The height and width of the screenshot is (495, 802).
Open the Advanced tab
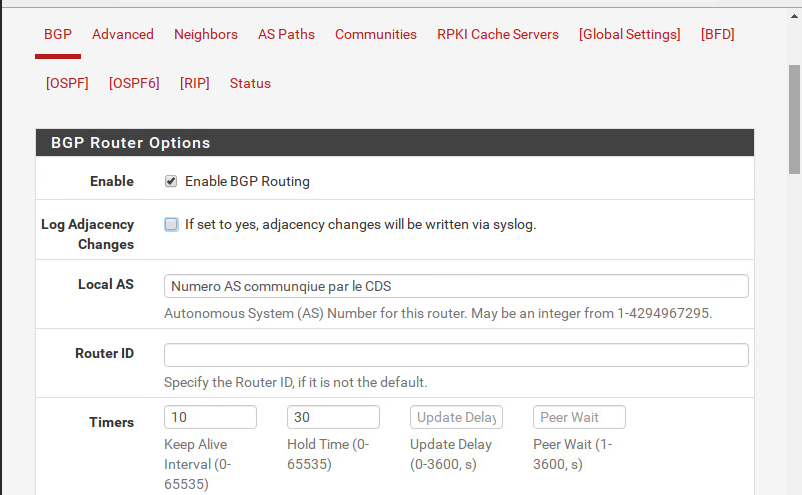pos(123,34)
